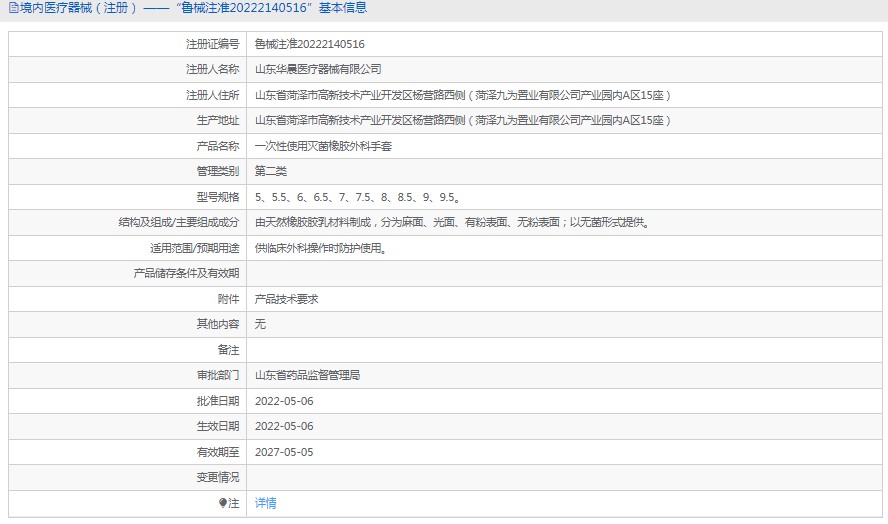Screen dimensions: 888x524
Task: Click the 注册人名称 label
Action: [x=212, y=69]
